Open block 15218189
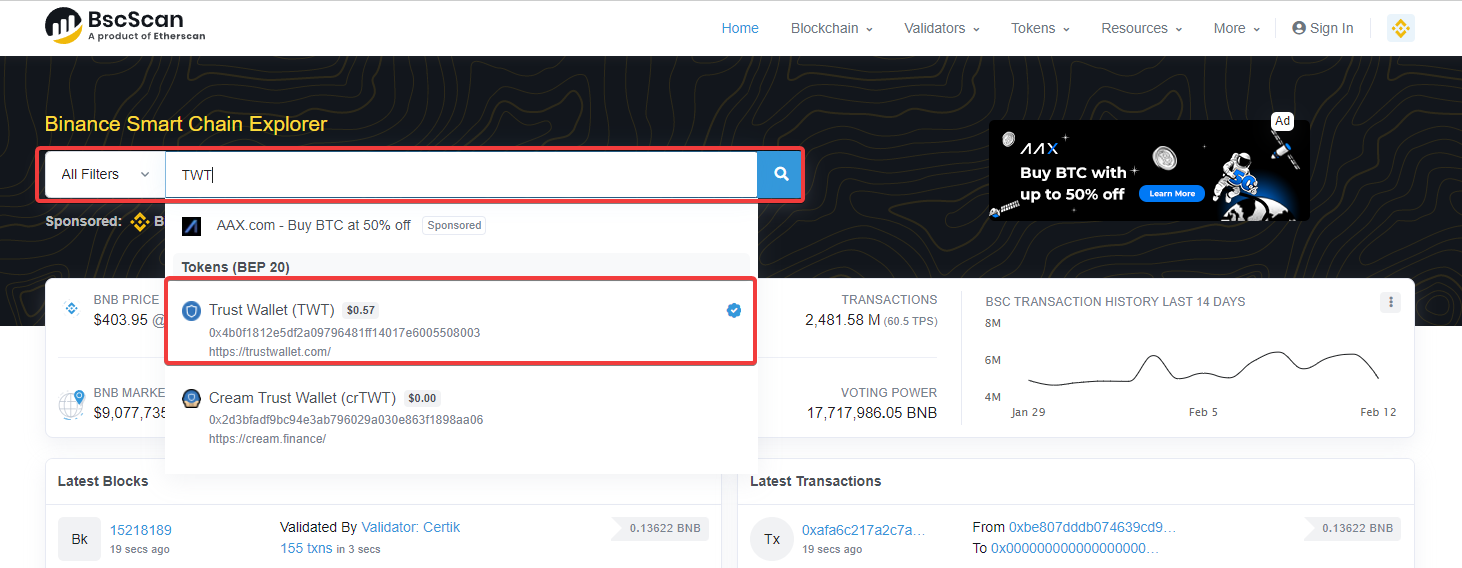 pyautogui.click(x=141, y=530)
